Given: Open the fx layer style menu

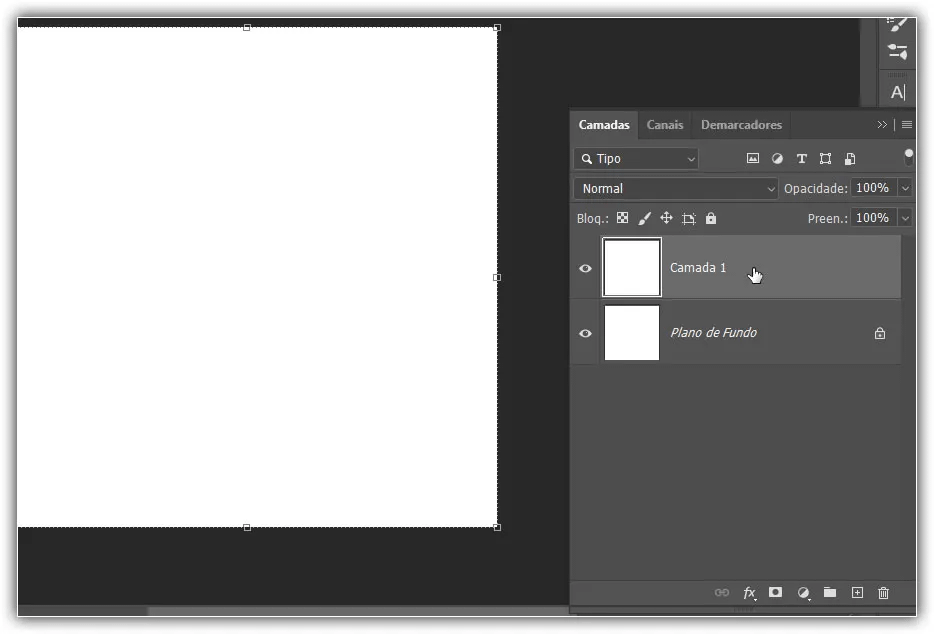Looking at the screenshot, I should 749,592.
